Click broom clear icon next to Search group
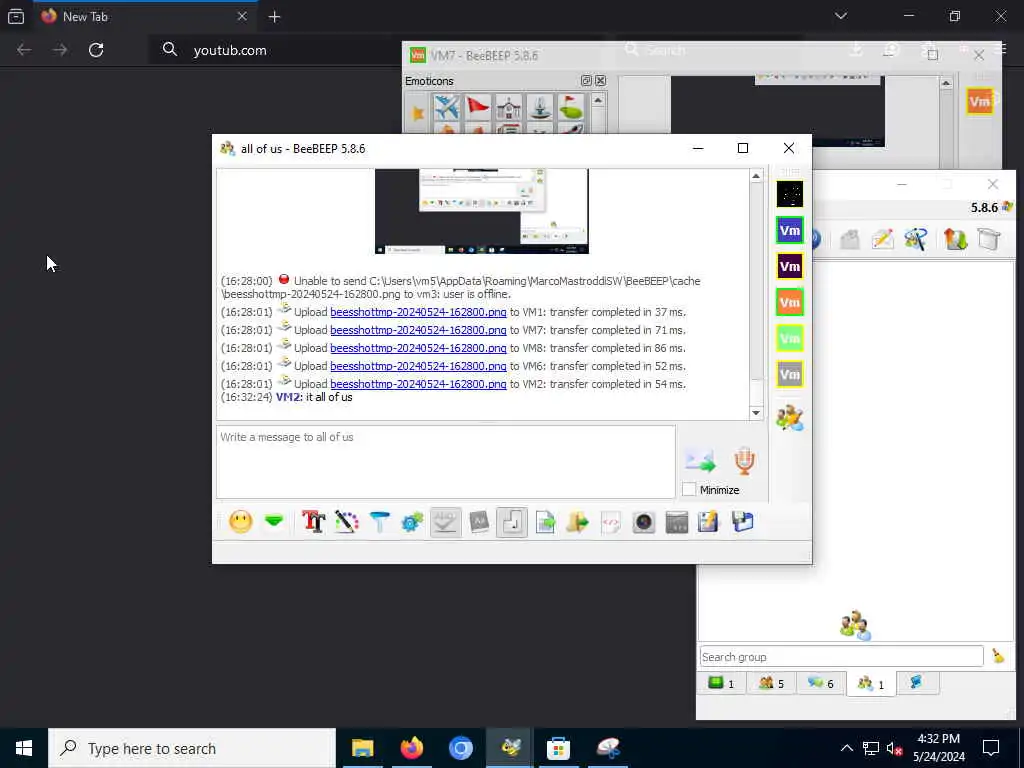 point(998,656)
